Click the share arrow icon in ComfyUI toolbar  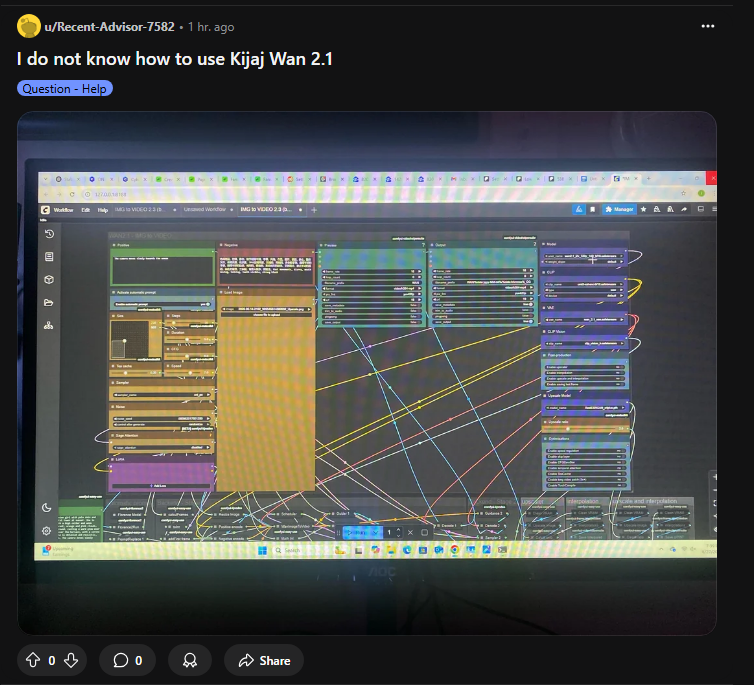[x=684, y=209]
